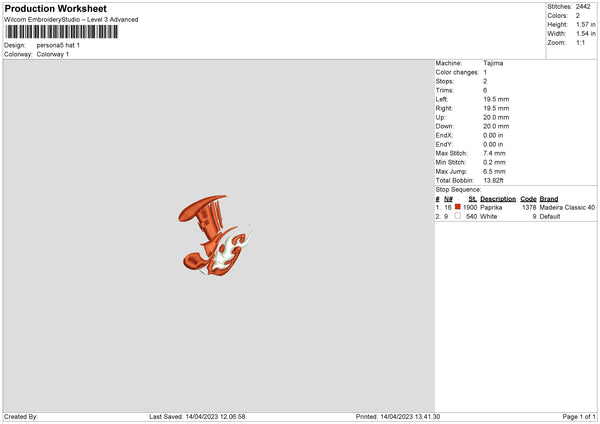The image size is (600, 424).
Task: Click the N# column header
Action: tap(448, 199)
